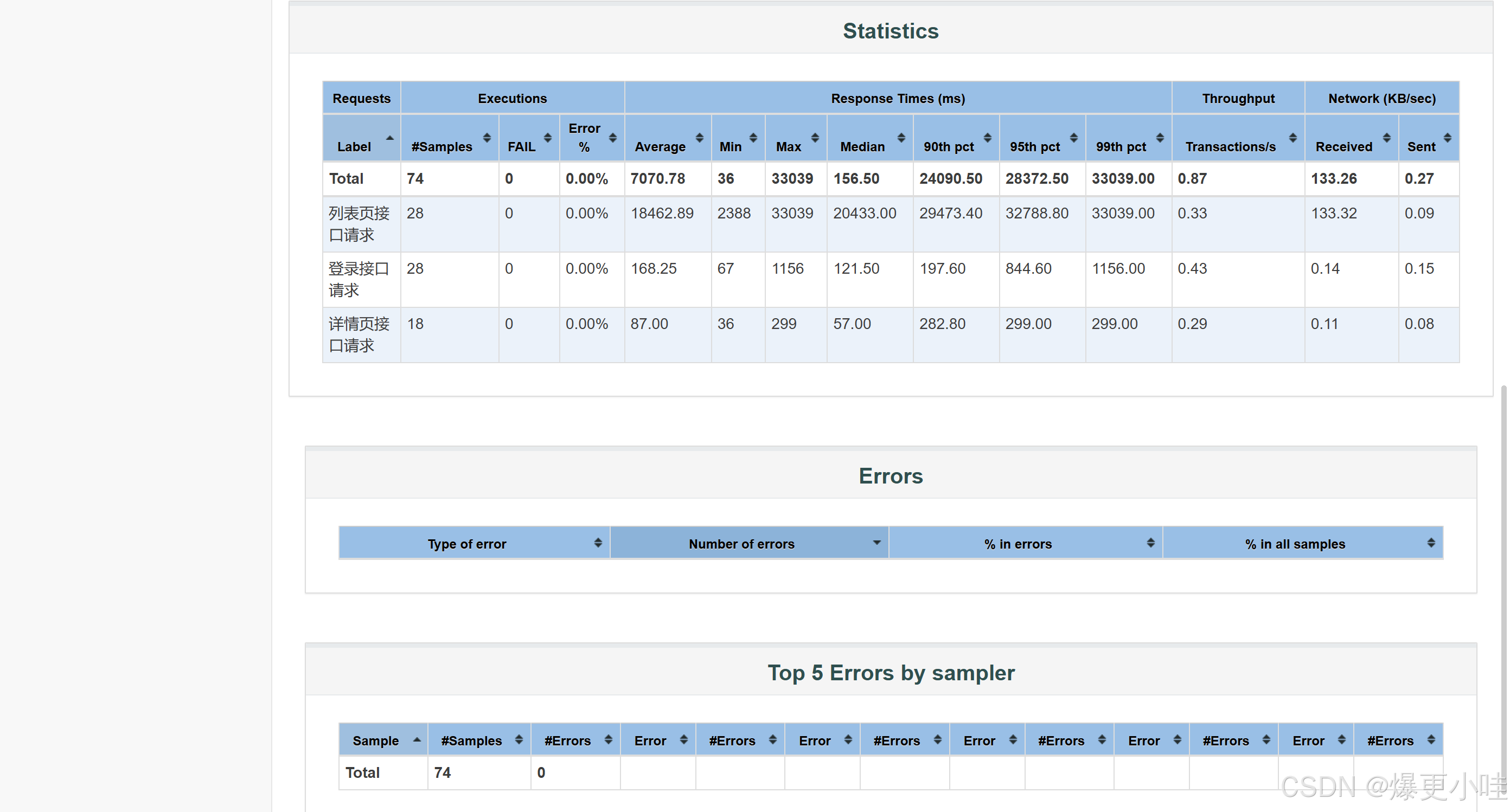Toggle descending arrow on Number of errors
Viewport: 1510px width, 812px height.
point(876,543)
